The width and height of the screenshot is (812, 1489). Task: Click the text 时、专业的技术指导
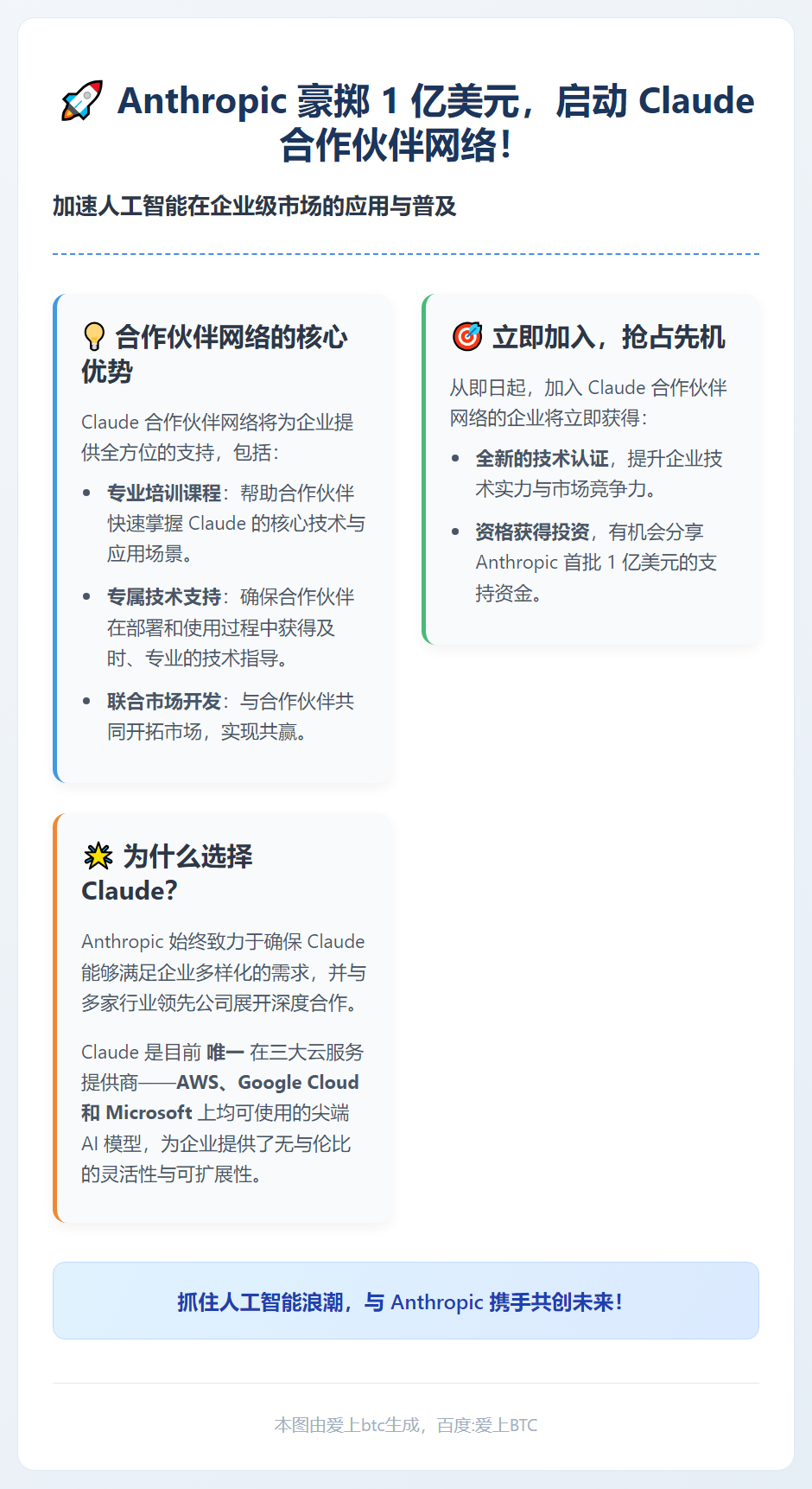click(x=197, y=659)
